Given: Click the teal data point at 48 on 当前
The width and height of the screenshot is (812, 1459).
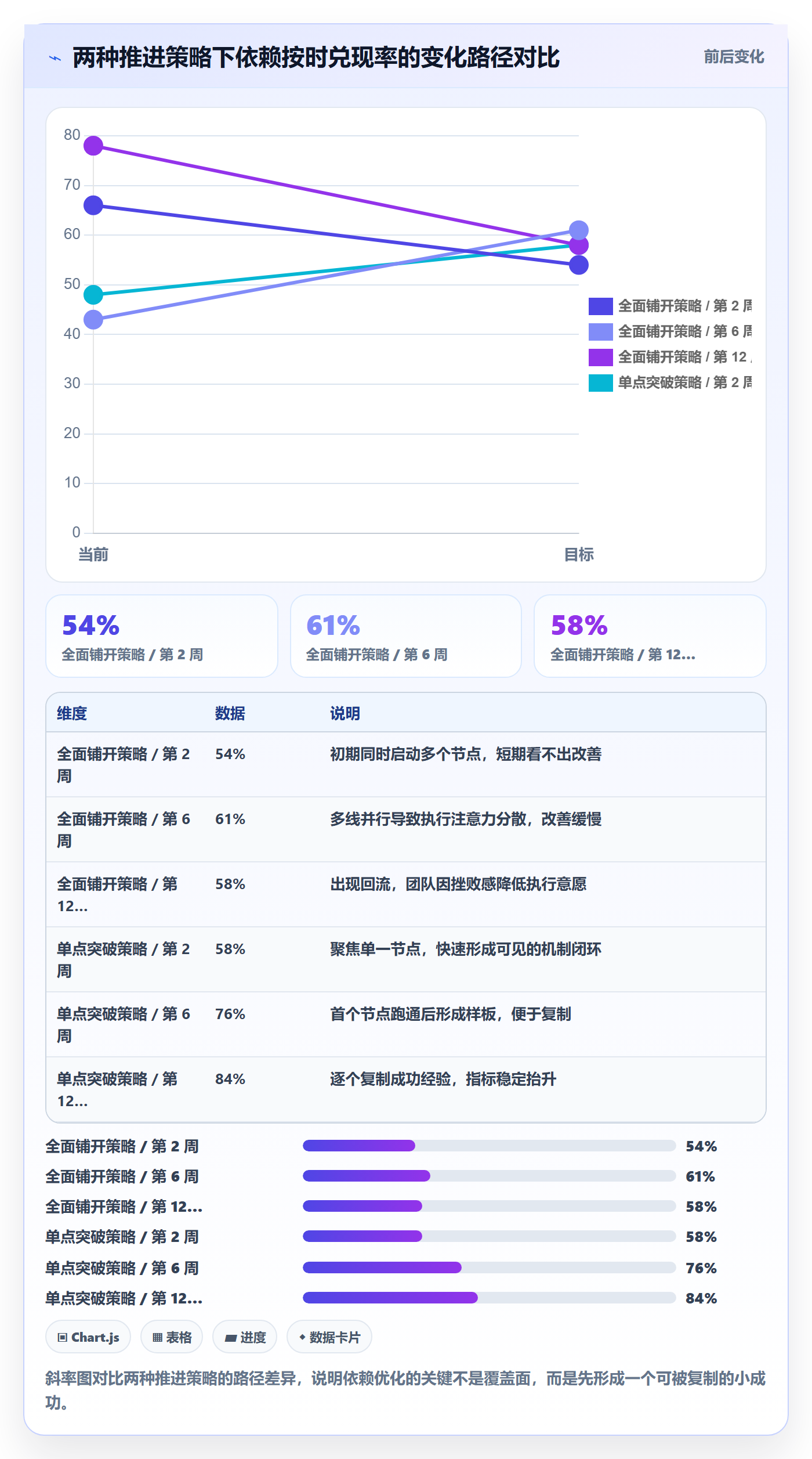Looking at the screenshot, I should (x=93, y=295).
